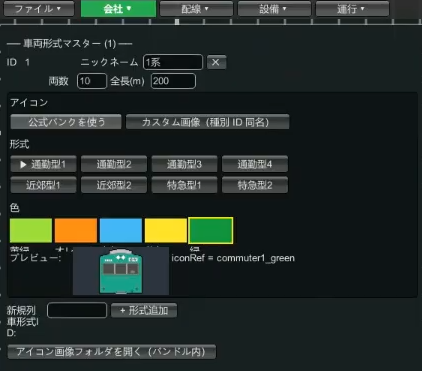Open the 配線 dropdown menu
Viewport: 422px width, 371px height.
click(x=196, y=9)
